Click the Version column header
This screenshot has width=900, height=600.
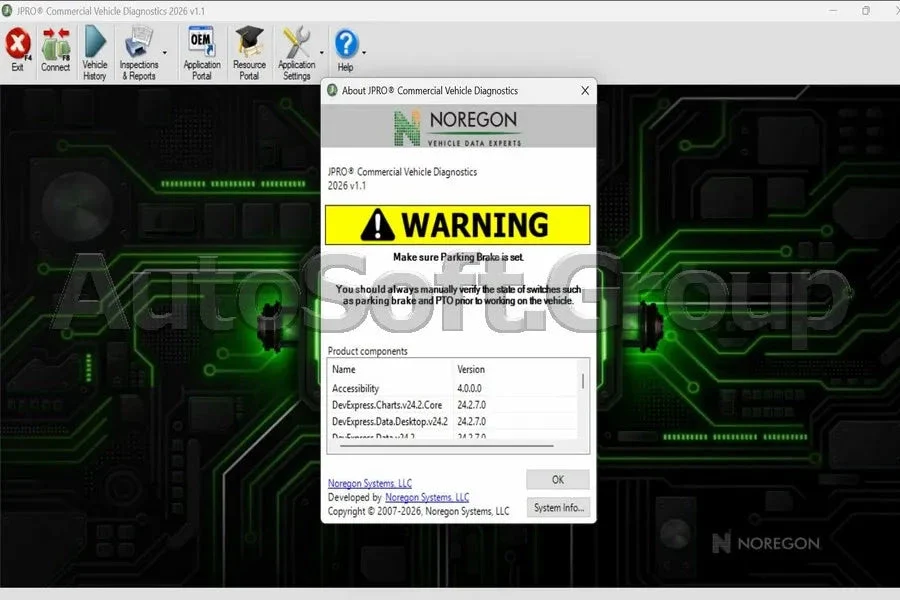pyautogui.click(x=515, y=369)
